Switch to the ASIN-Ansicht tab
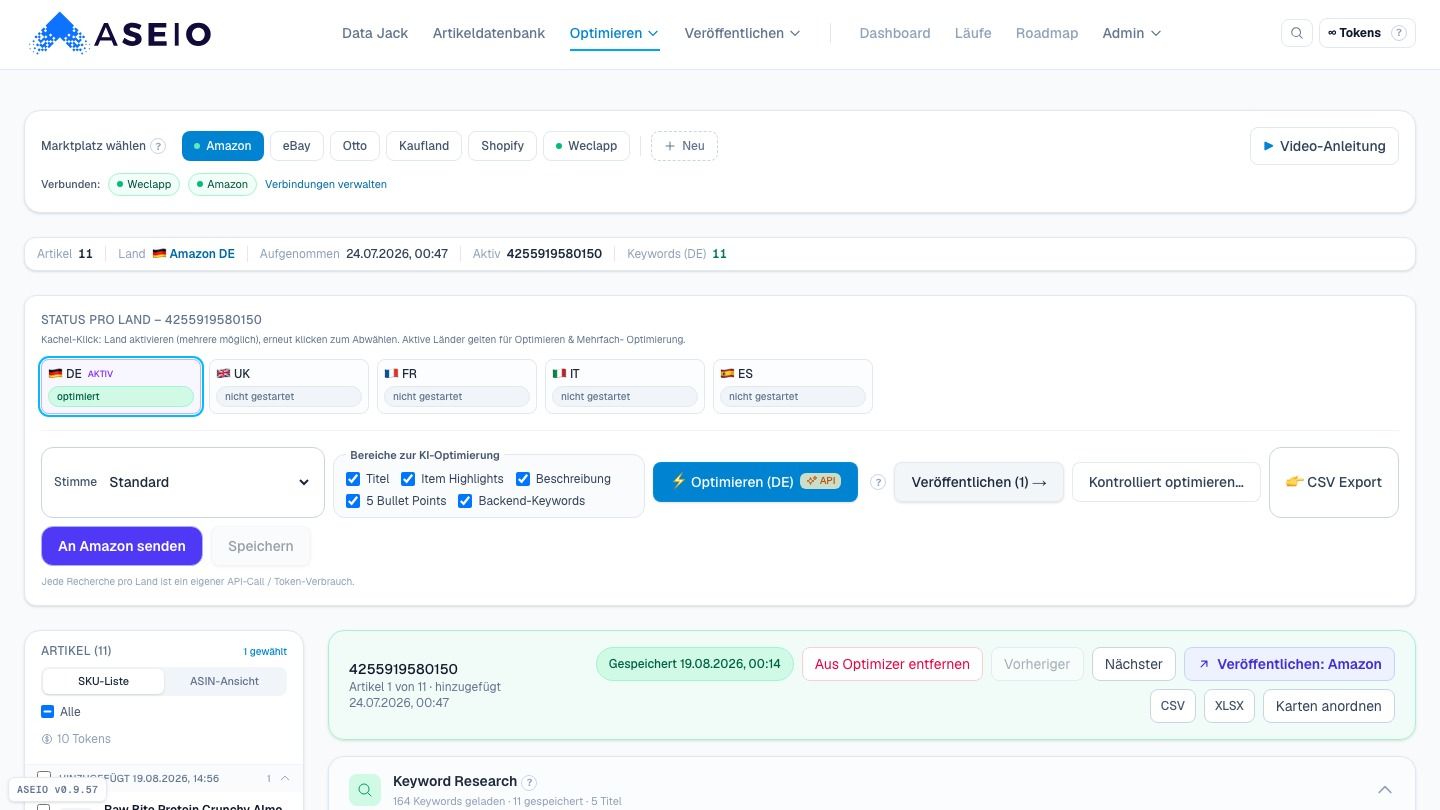The width and height of the screenshot is (1440, 810). (x=225, y=681)
